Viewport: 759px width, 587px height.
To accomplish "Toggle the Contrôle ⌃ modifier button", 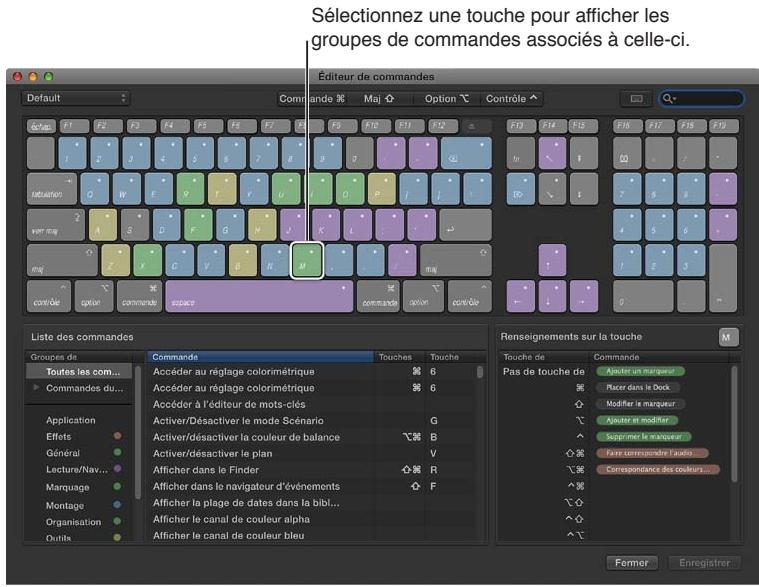I will [x=511, y=99].
